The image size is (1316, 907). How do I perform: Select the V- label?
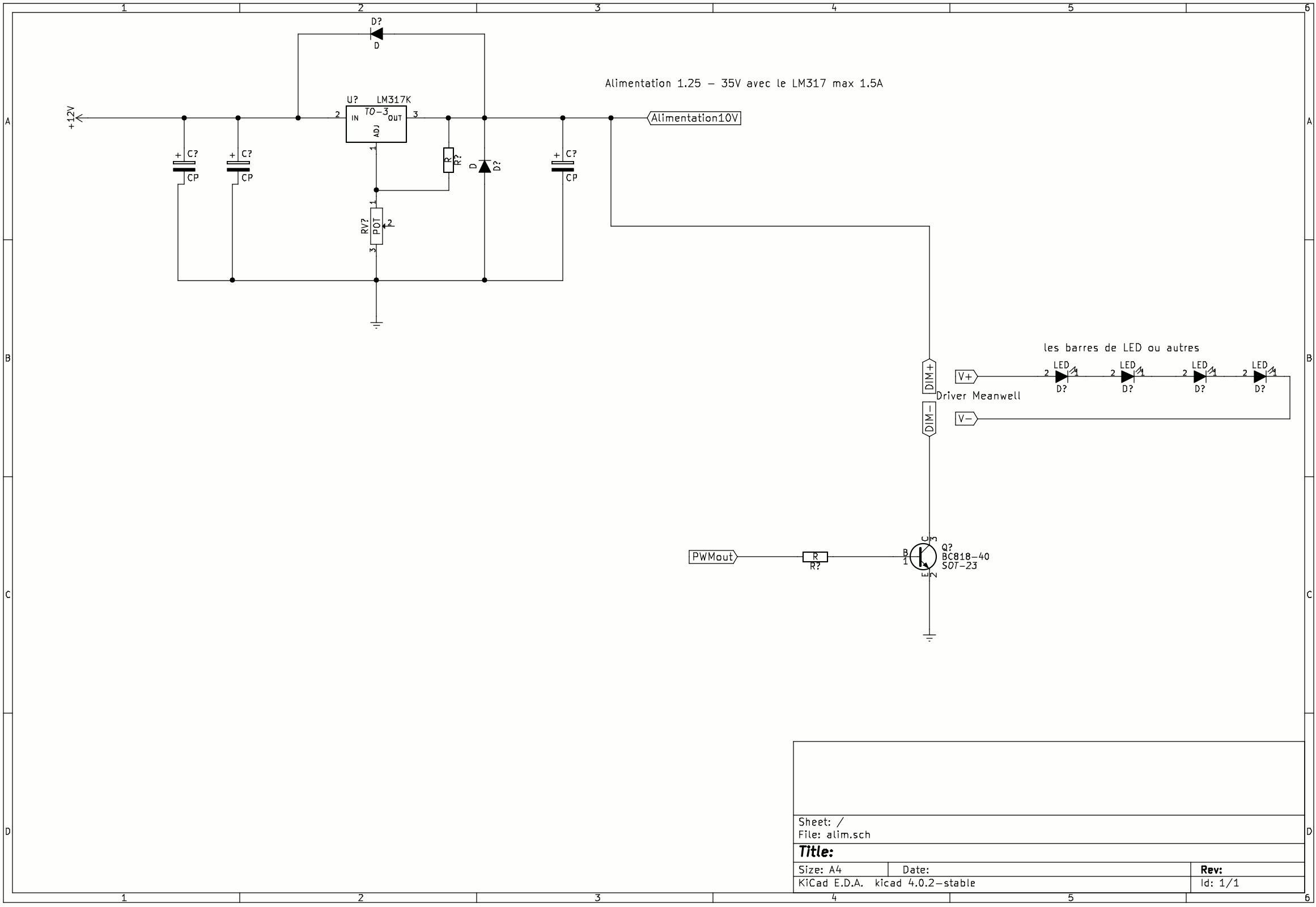click(965, 419)
